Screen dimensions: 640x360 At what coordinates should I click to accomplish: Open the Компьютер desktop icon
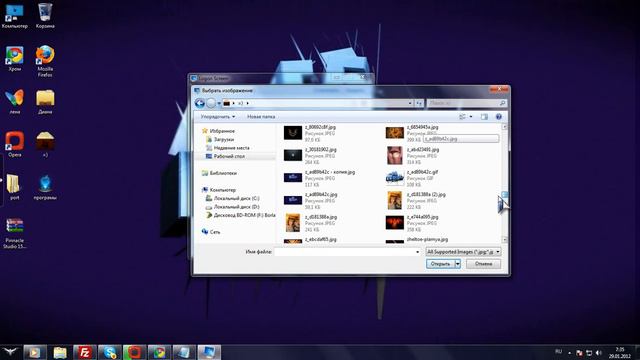[14, 16]
